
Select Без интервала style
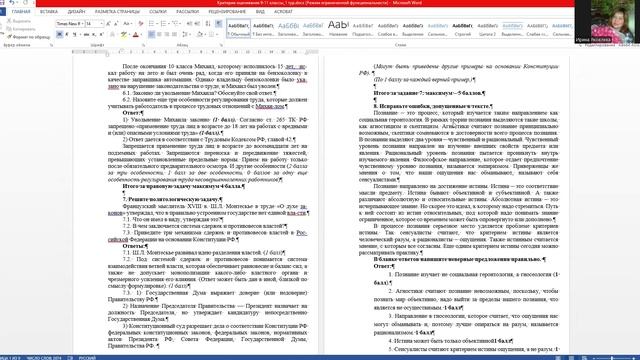click(x=263, y=29)
